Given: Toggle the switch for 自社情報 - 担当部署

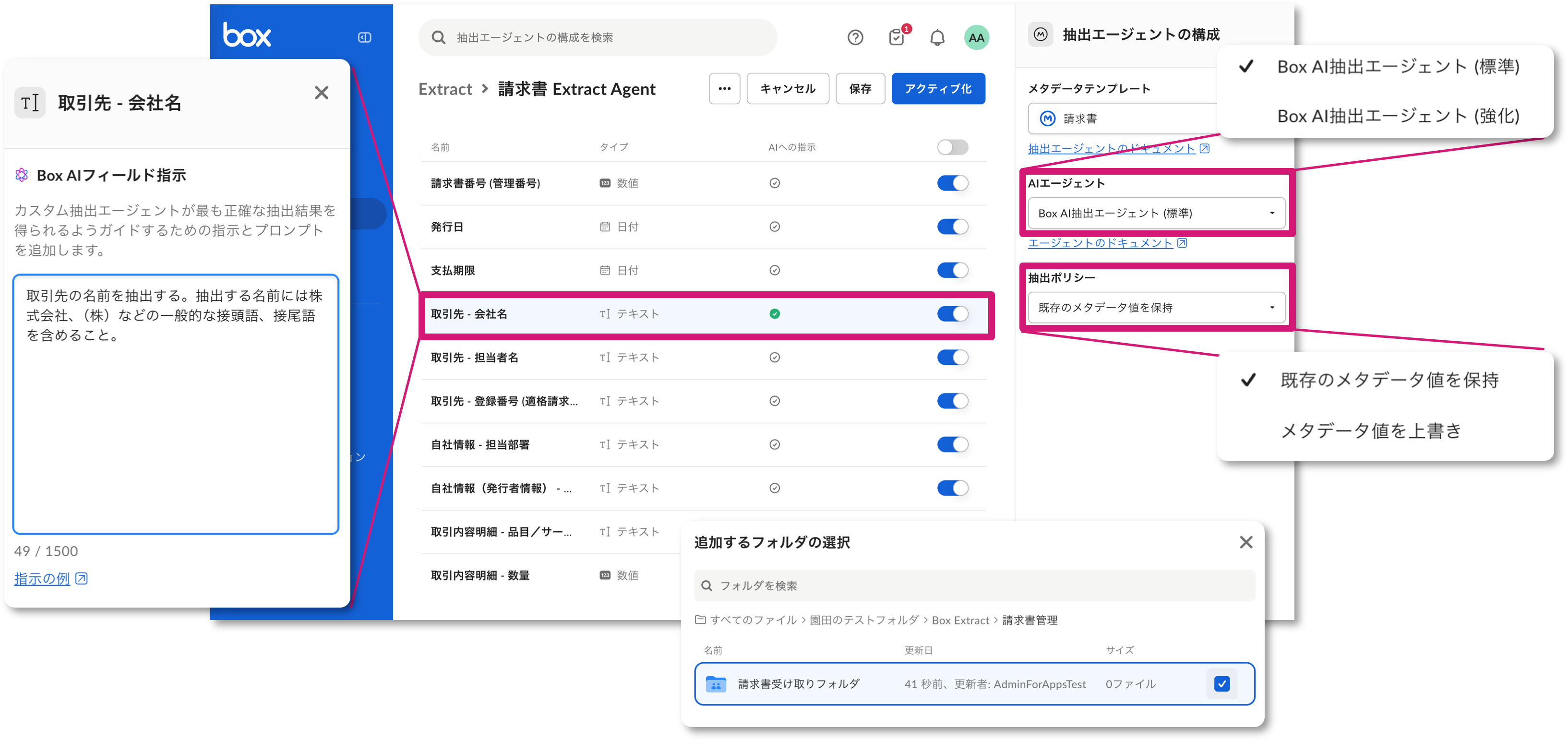Looking at the screenshot, I should (953, 444).
